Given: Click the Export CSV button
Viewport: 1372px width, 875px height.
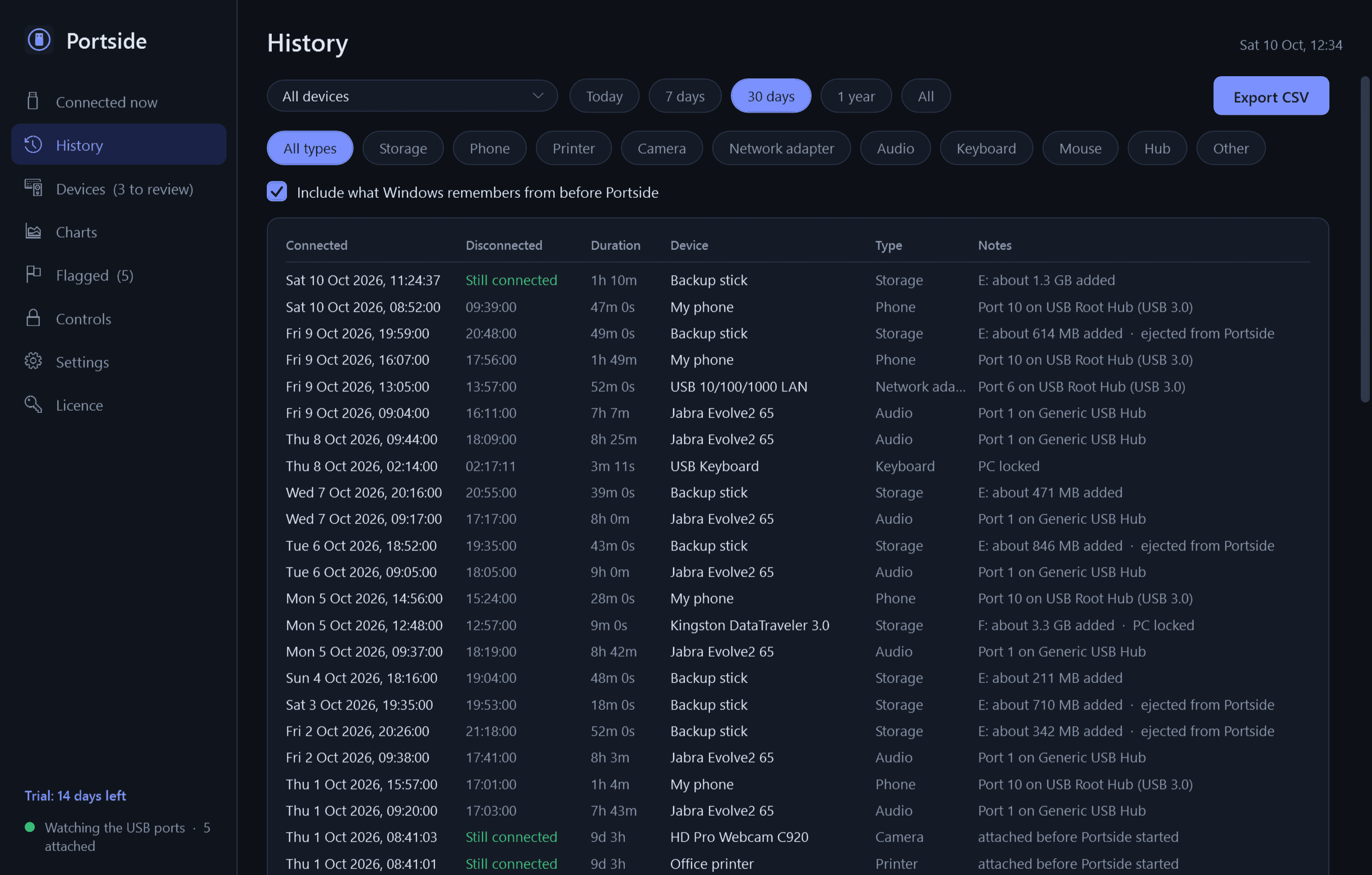Looking at the screenshot, I should [1271, 96].
